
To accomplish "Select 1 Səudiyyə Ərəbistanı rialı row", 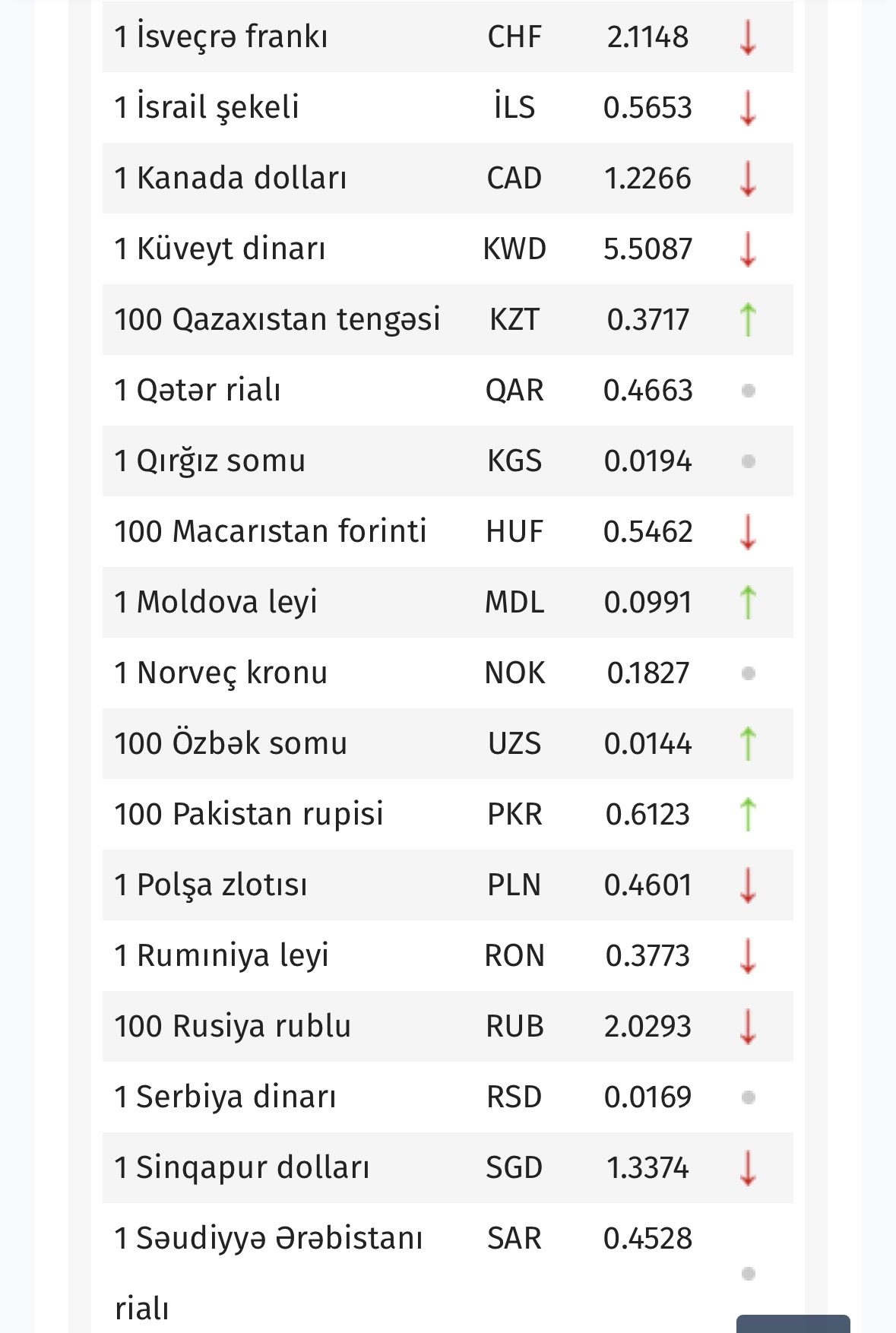I will [x=448, y=1268].
